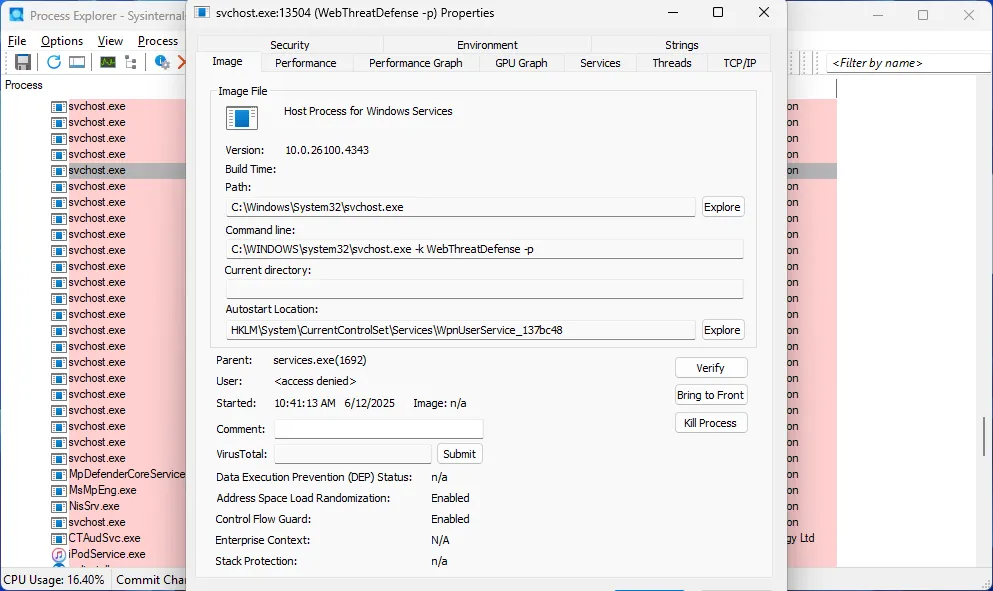Open the System Information graph icon
The width and height of the screenshot is (993, 591).
(x=107, y=62)
